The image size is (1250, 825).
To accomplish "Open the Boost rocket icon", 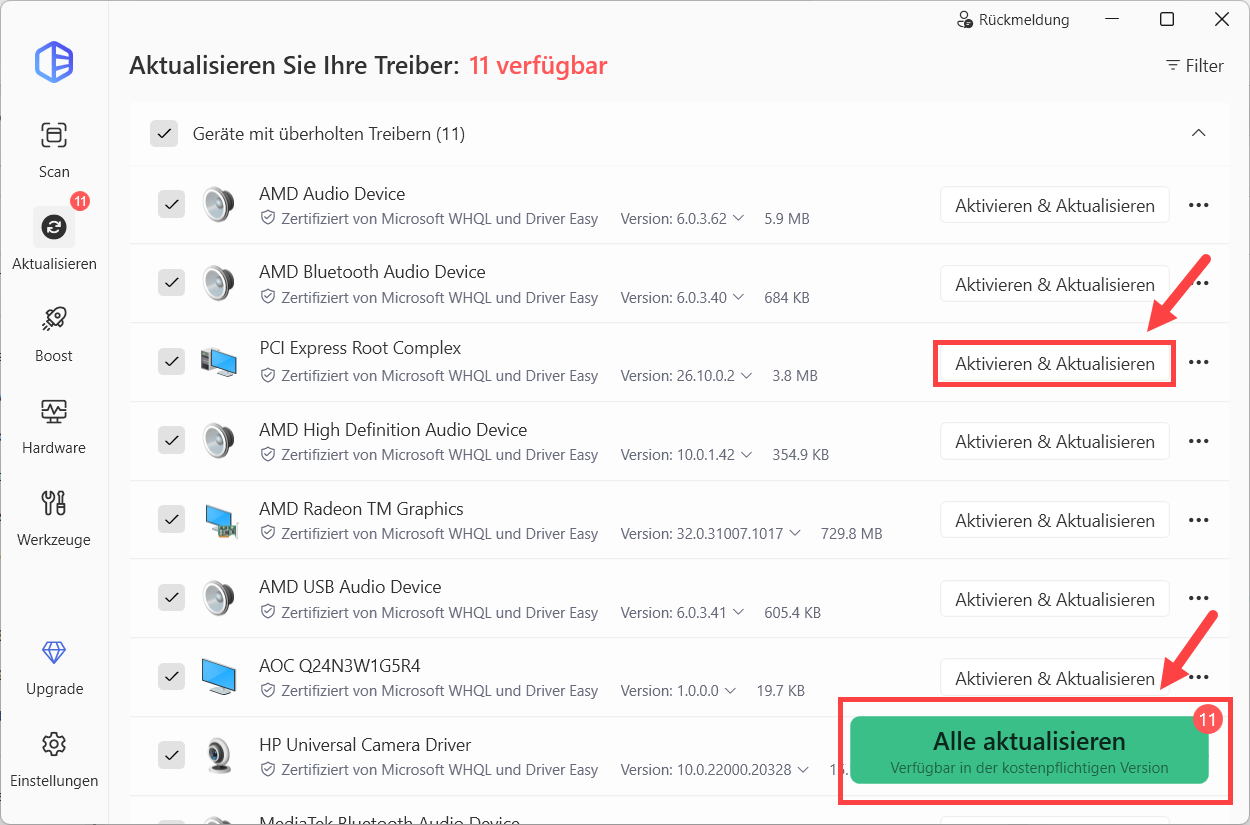I will tap(54, 319).
